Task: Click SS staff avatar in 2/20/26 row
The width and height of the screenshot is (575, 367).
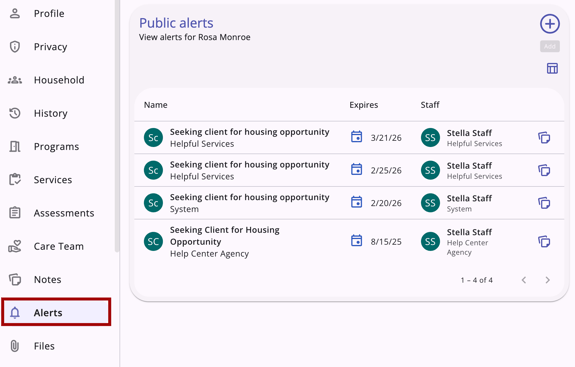Action: [430, 203]
